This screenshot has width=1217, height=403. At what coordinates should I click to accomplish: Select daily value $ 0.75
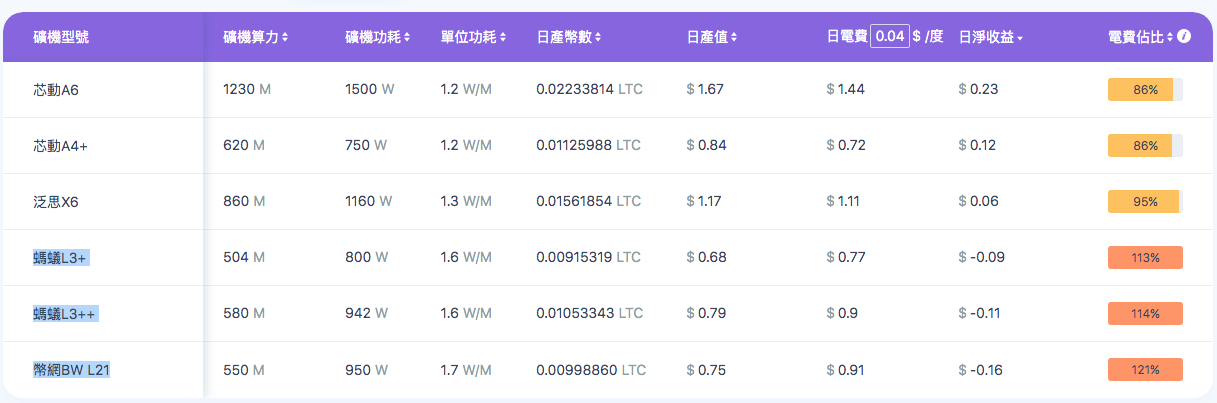click(707, 369)
